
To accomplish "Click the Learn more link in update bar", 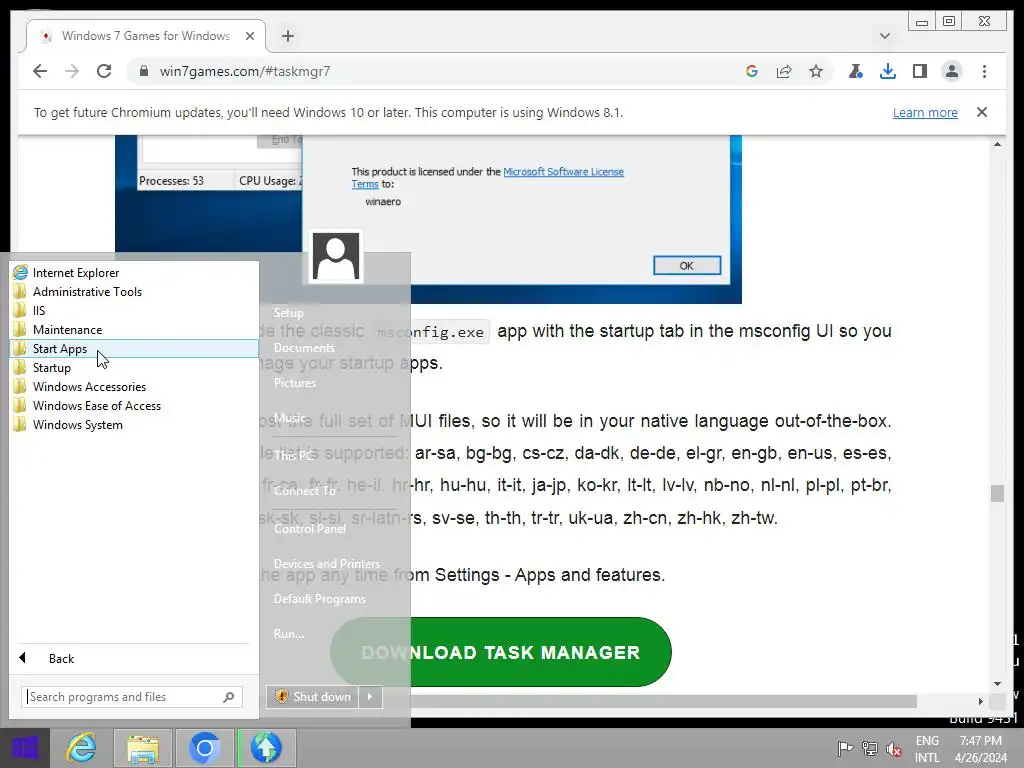I will pos(925,112).
